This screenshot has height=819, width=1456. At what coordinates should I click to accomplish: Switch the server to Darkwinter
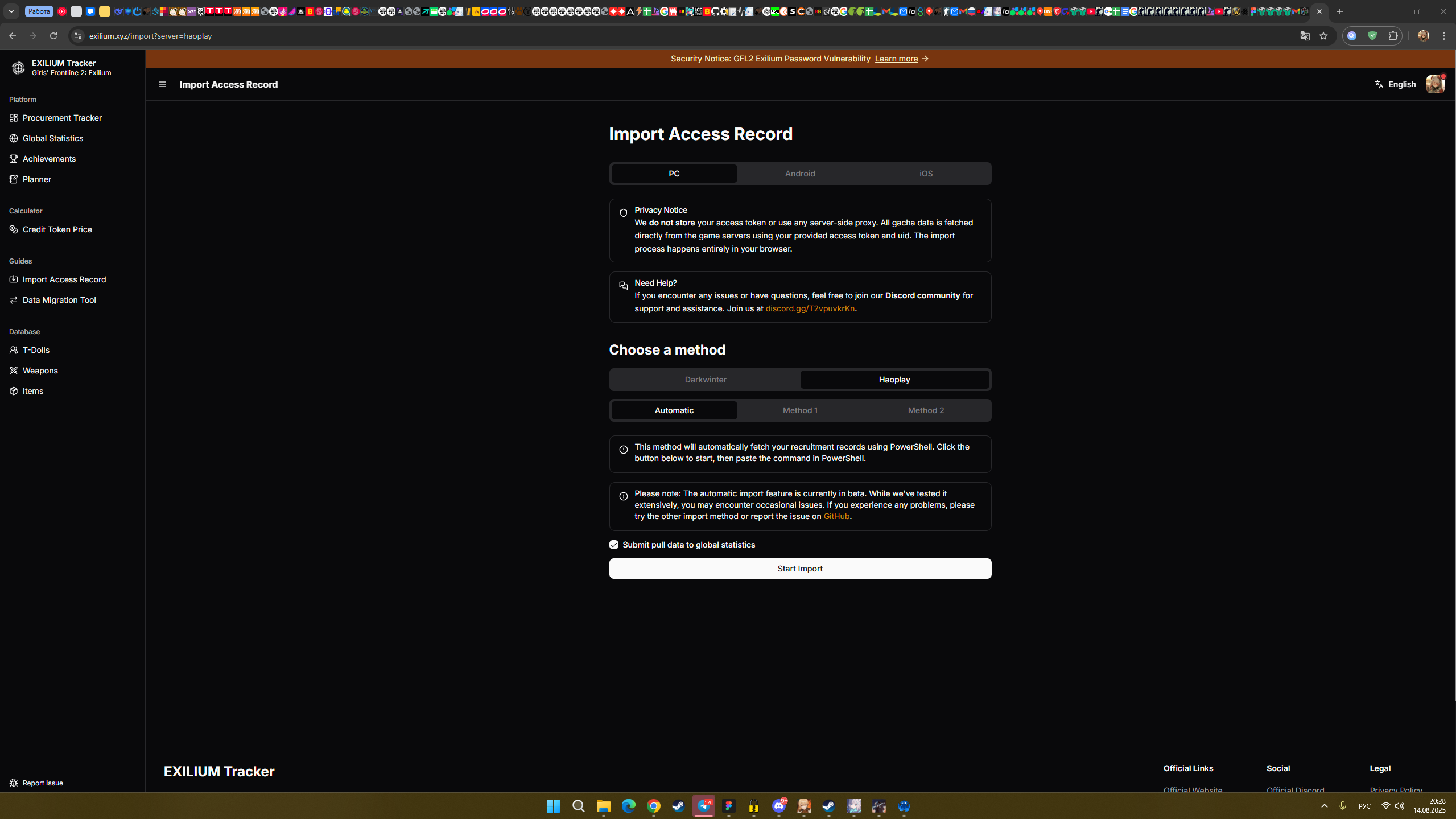coord(705,380)
